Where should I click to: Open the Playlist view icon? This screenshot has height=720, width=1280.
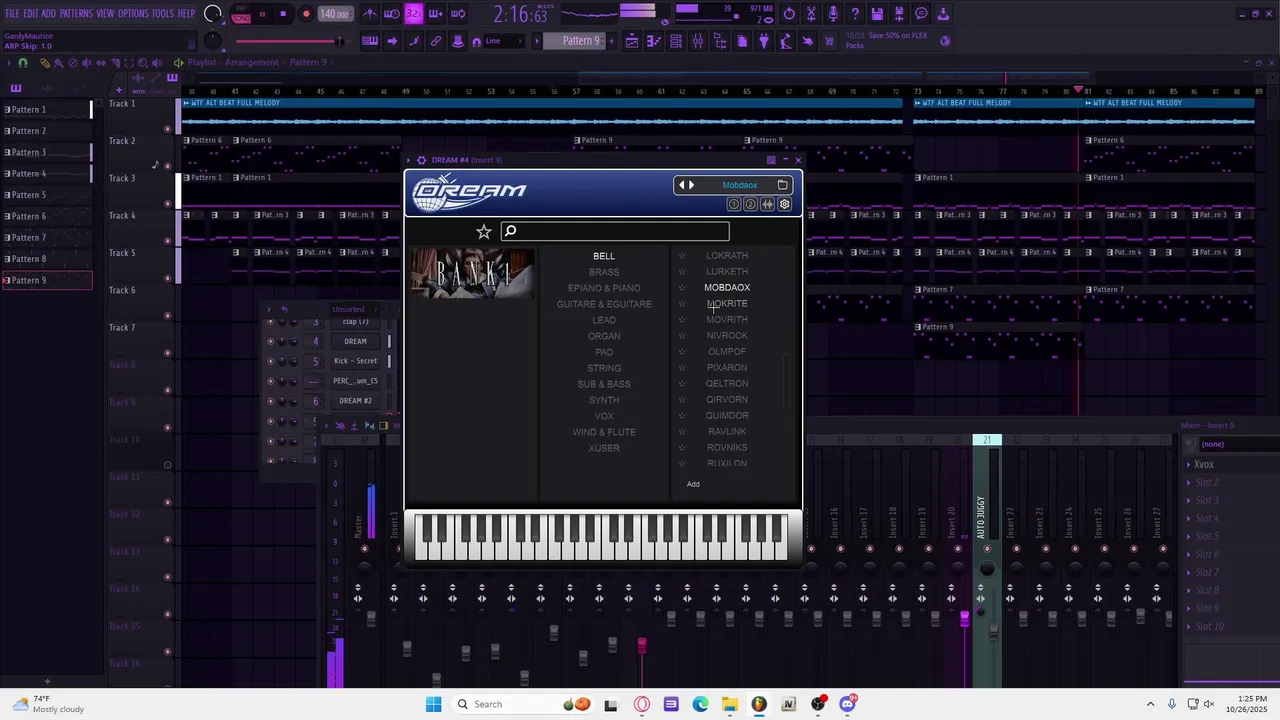[x=632, y=41]
